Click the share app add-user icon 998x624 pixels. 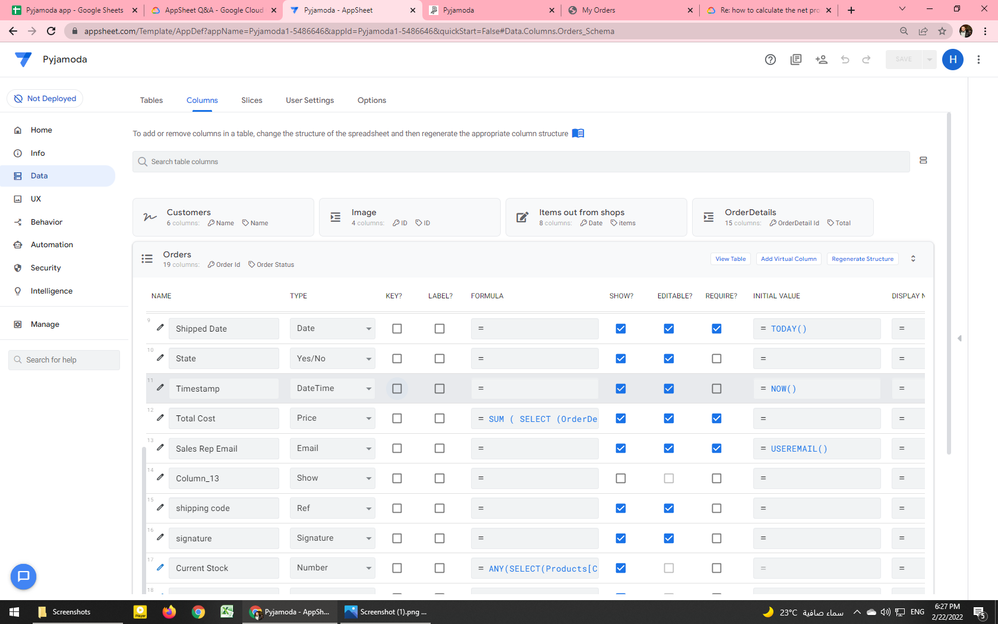point(821,59)
